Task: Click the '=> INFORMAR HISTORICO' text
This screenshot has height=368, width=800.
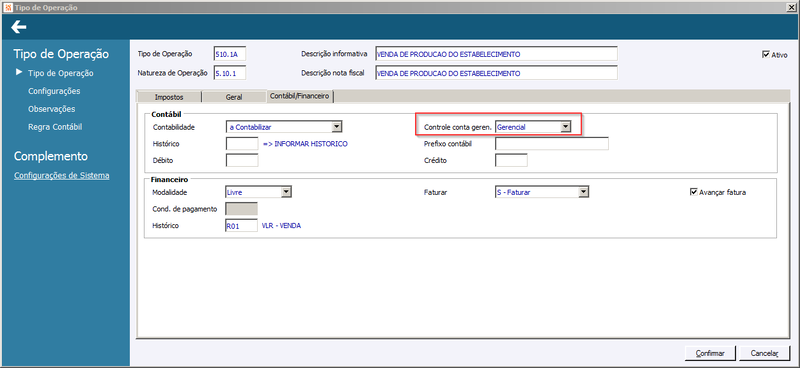Action: point(305,144)
